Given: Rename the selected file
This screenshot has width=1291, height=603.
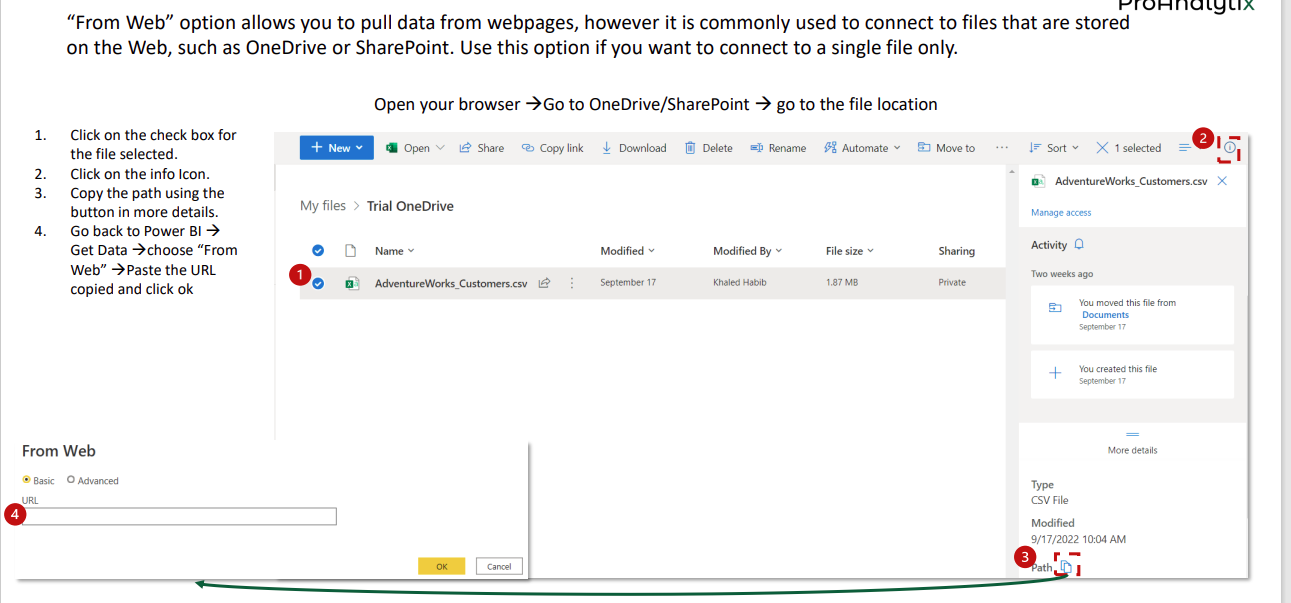Looking at the screenshot, I should [778, 148].
